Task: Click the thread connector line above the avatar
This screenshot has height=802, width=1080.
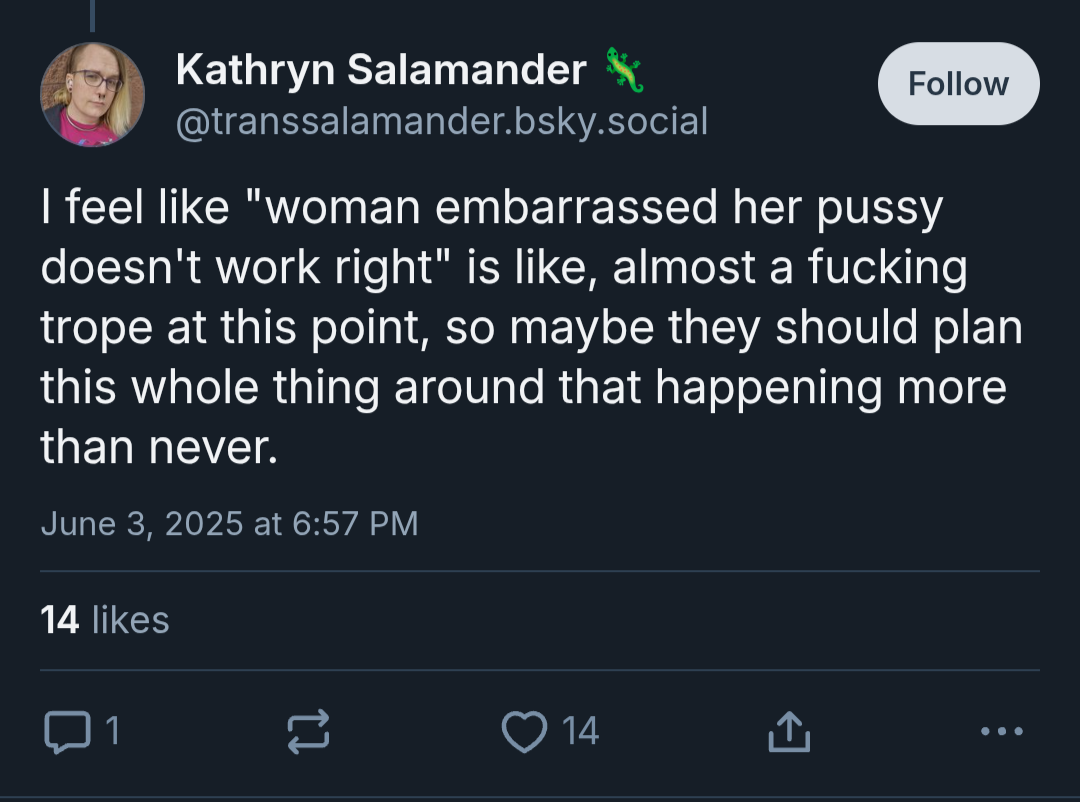Action: (92, 16)
